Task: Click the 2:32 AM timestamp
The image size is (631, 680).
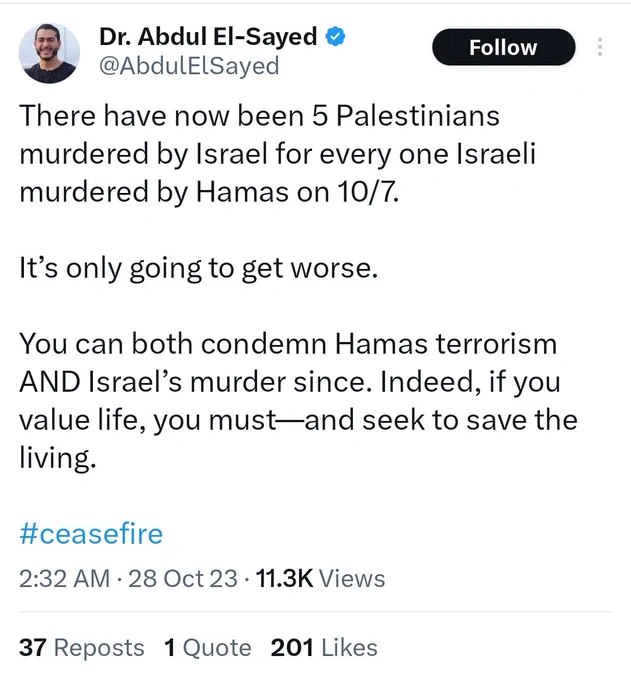Action: point(65,579)
